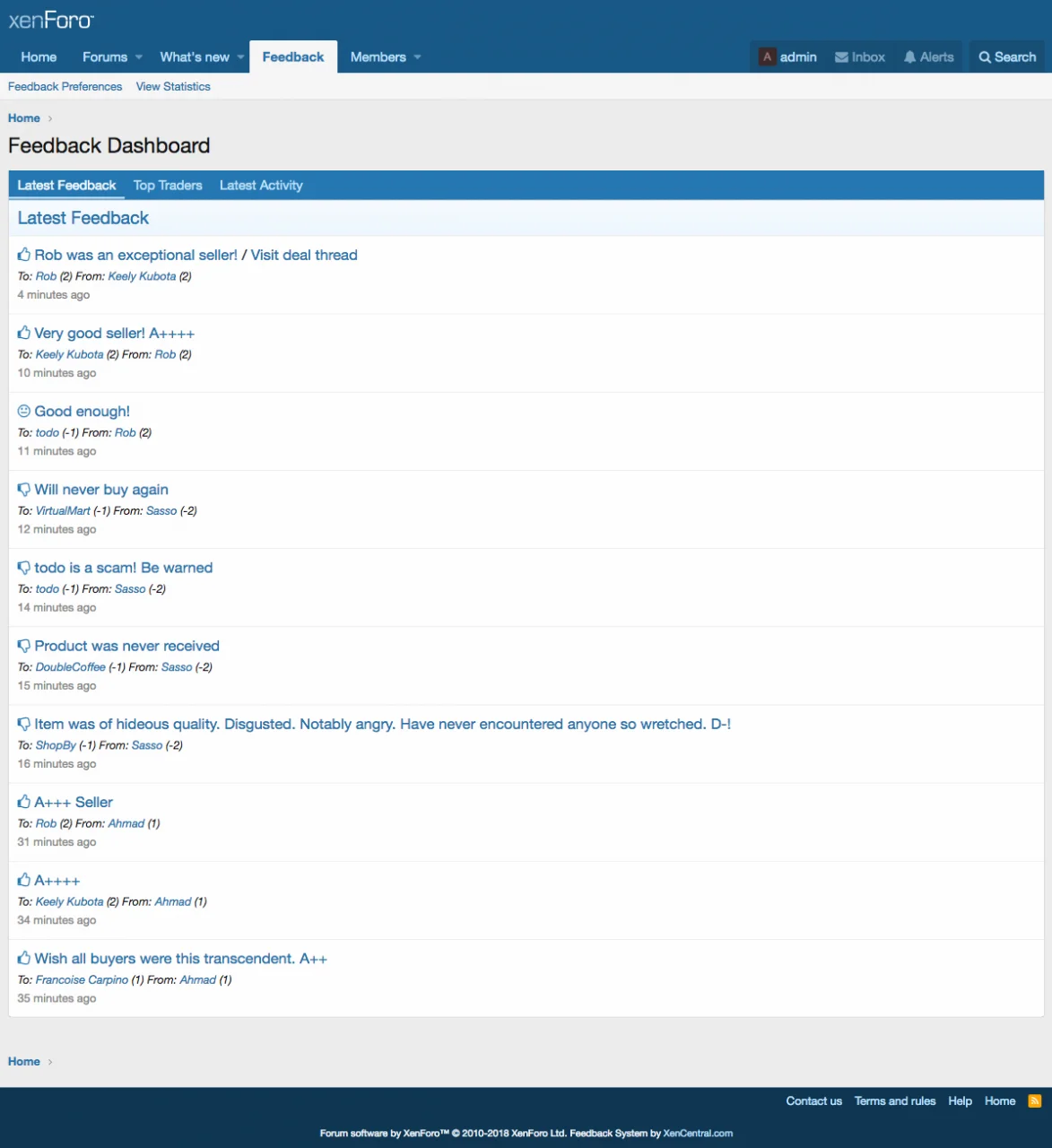
Task: Open the Inbox envelope icon
Action: click(841, 57)
